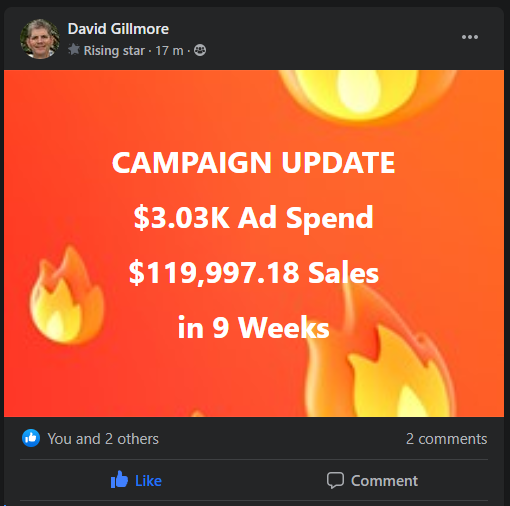Click David Gillmore's profile picture
The image size is (510, 506).
point(40,39)
